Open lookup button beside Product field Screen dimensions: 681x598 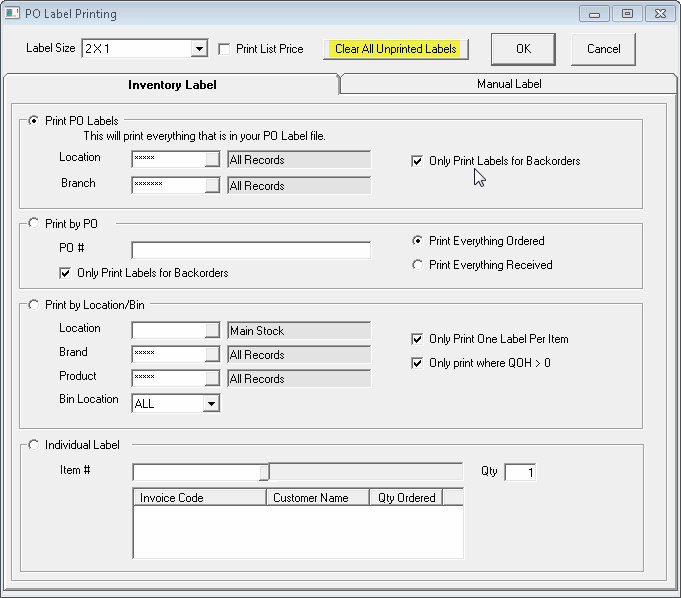(x=212, y=378)
